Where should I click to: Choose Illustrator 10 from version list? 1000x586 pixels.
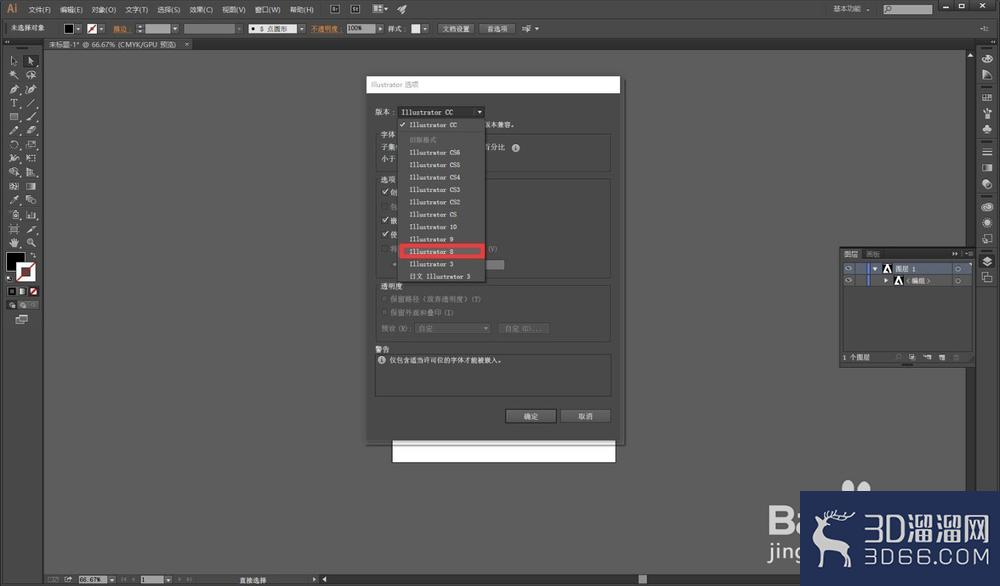[x=441, y=227]
